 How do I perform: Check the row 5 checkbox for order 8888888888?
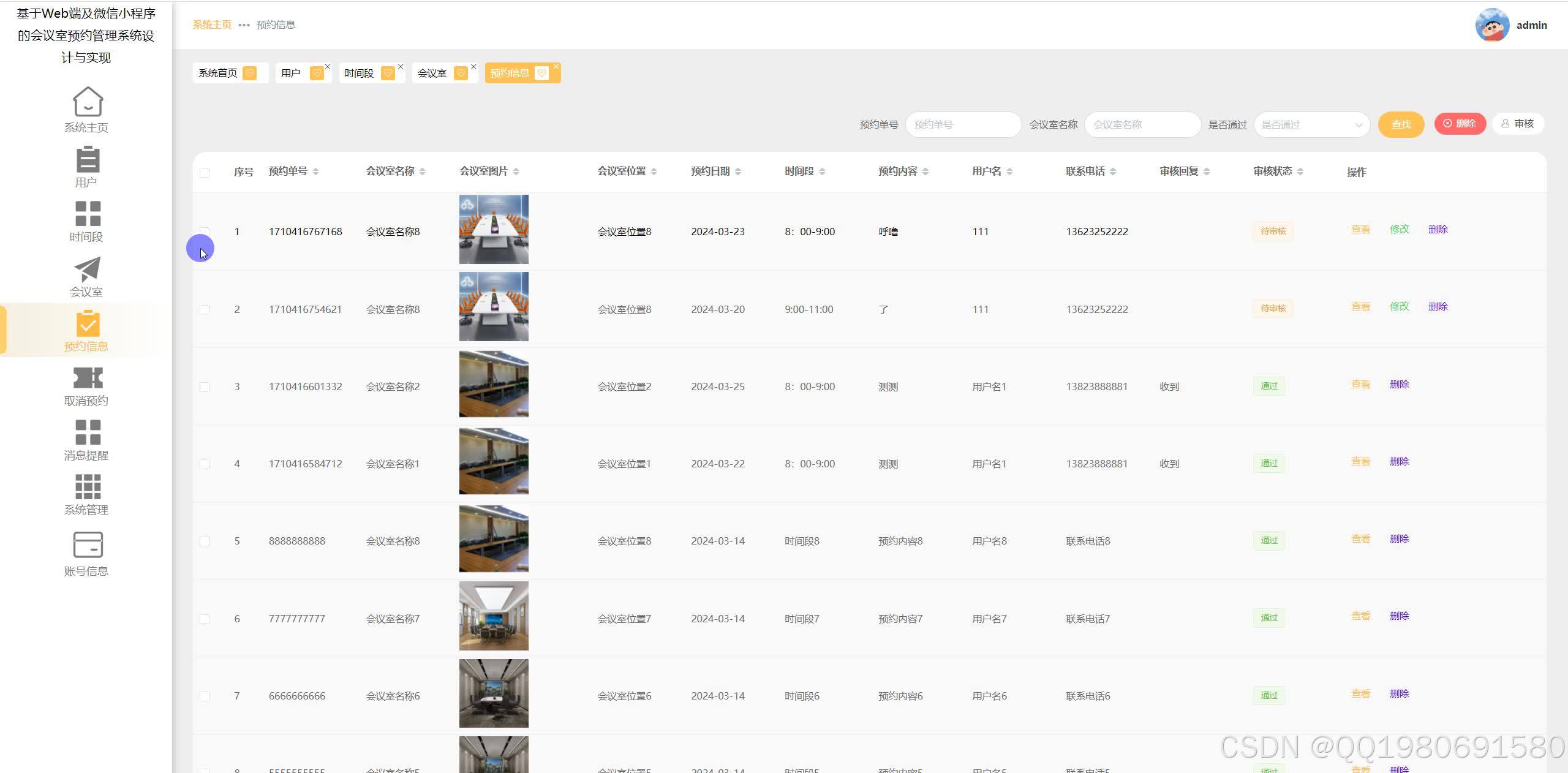coord(205,541)
